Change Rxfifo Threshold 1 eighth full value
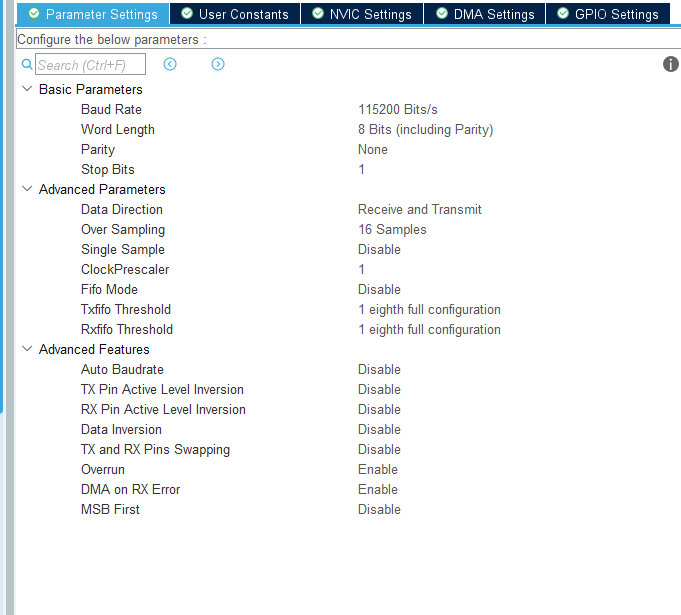 (x=429, y=330)
